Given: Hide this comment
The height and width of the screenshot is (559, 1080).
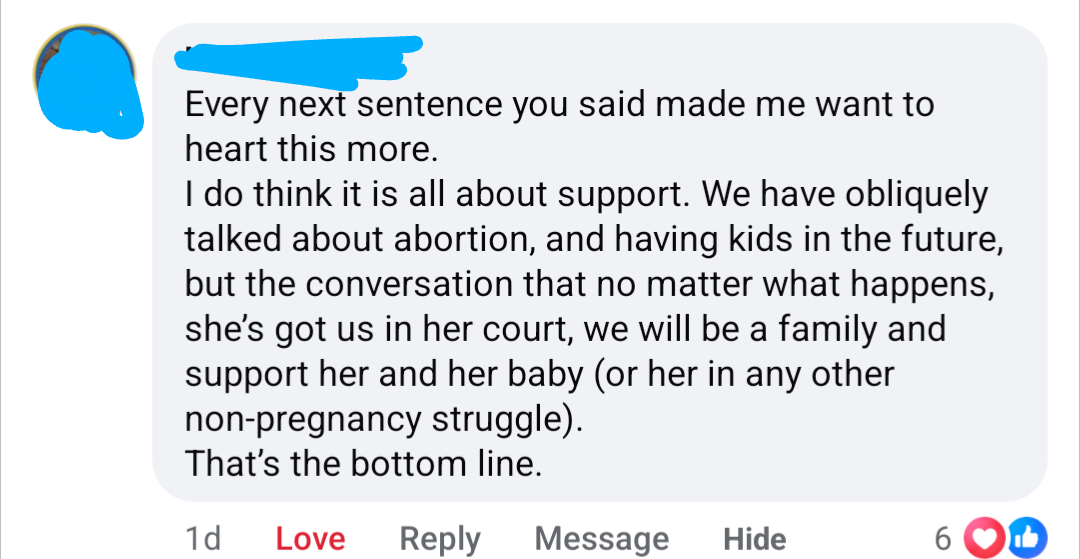Looking at the screenshot, I should pyautogui.click(x=754, y=539).
